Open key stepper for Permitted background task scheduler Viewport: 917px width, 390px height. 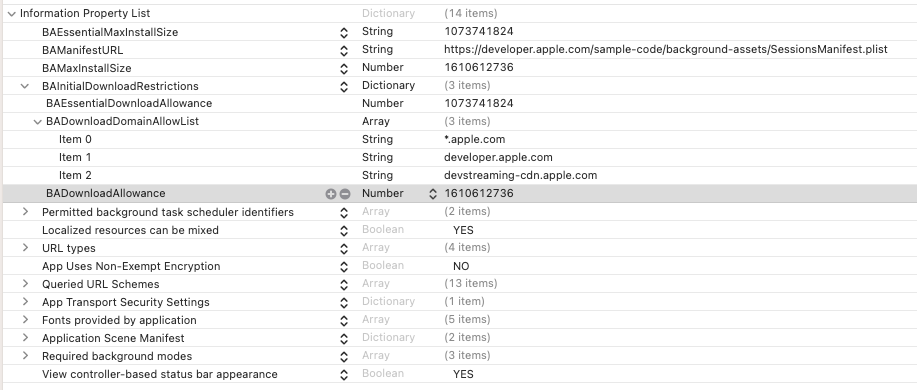tap(344, 213)
